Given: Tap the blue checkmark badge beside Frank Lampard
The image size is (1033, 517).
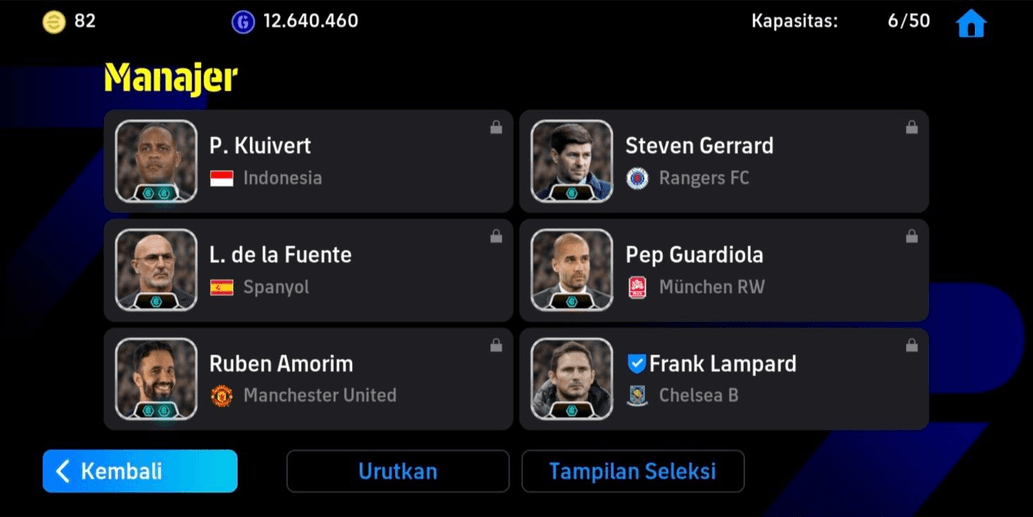Looking at the screenshot, I should pos(636,364).
